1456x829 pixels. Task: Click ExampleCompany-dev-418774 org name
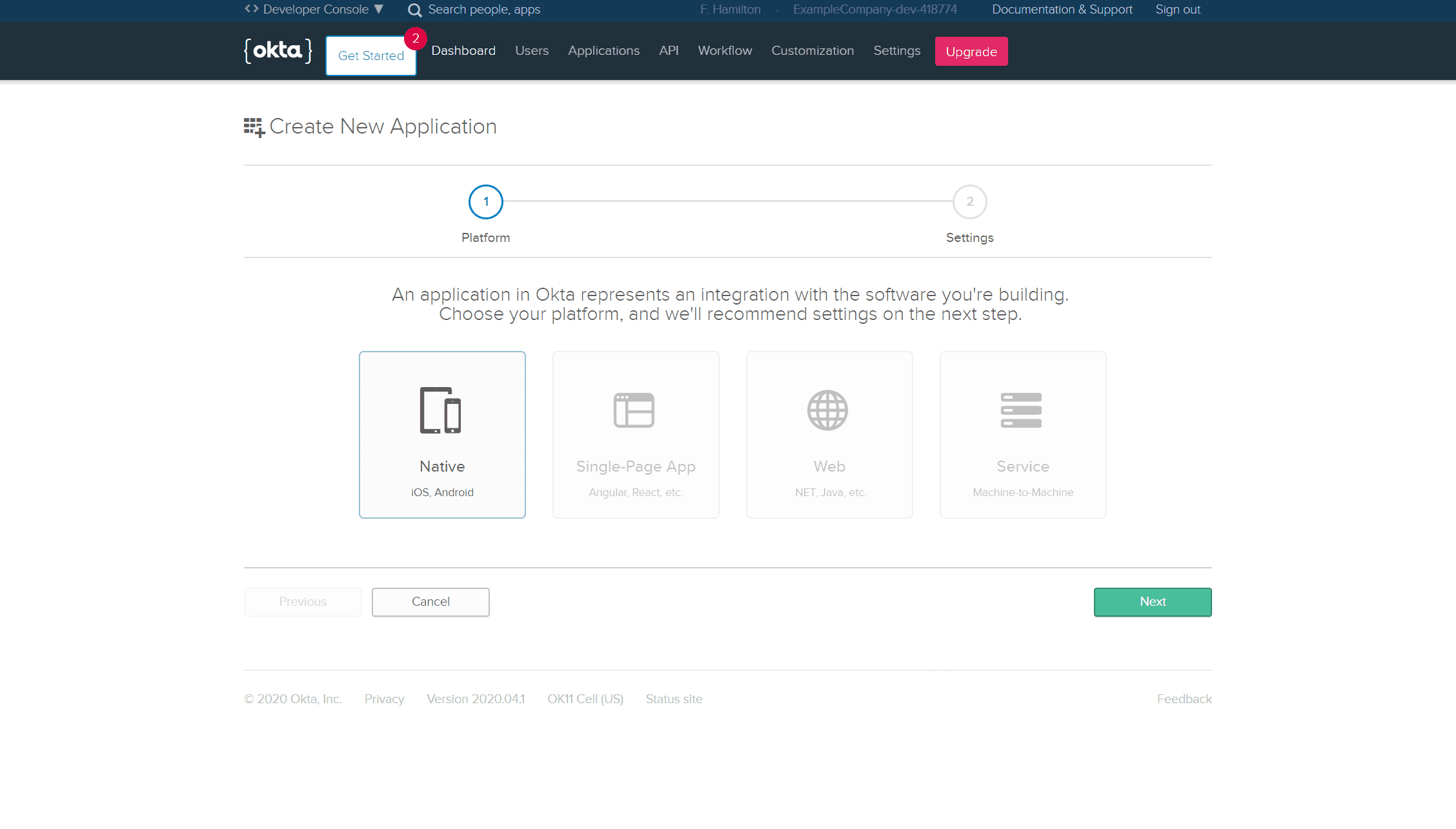coord(875,10)
